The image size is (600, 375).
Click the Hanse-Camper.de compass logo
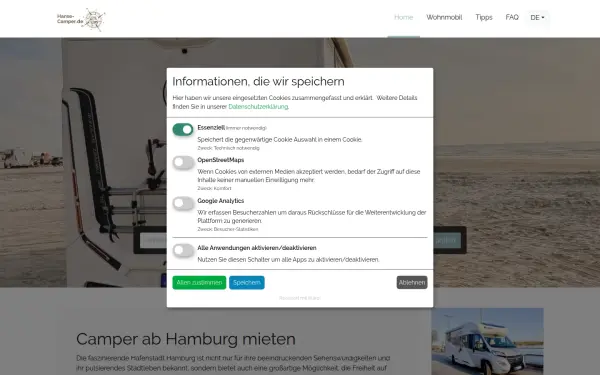click(x=81, y=19)
